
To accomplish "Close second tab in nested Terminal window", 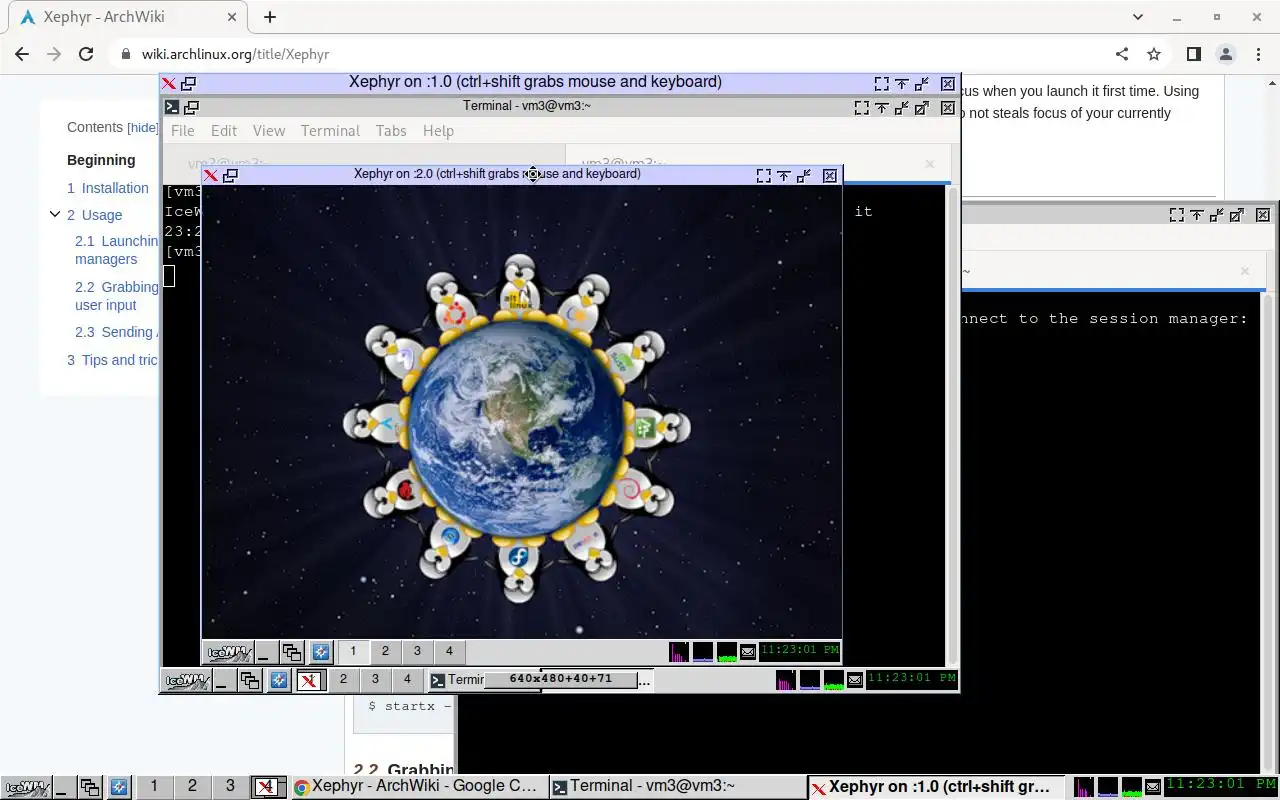I will [x=930, y=163].
